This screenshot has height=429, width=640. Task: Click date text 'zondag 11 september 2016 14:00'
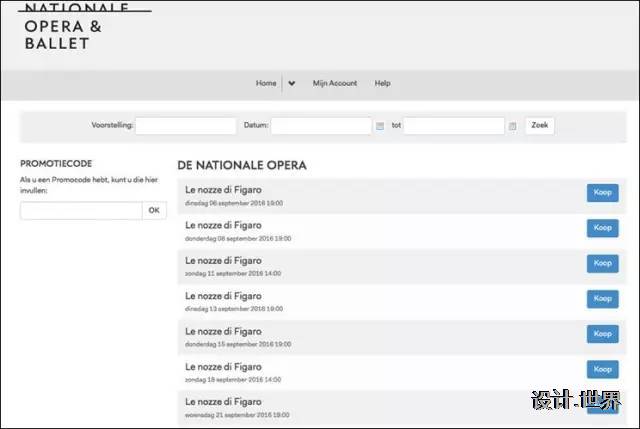pyautogui.click(x=233, y=273)
